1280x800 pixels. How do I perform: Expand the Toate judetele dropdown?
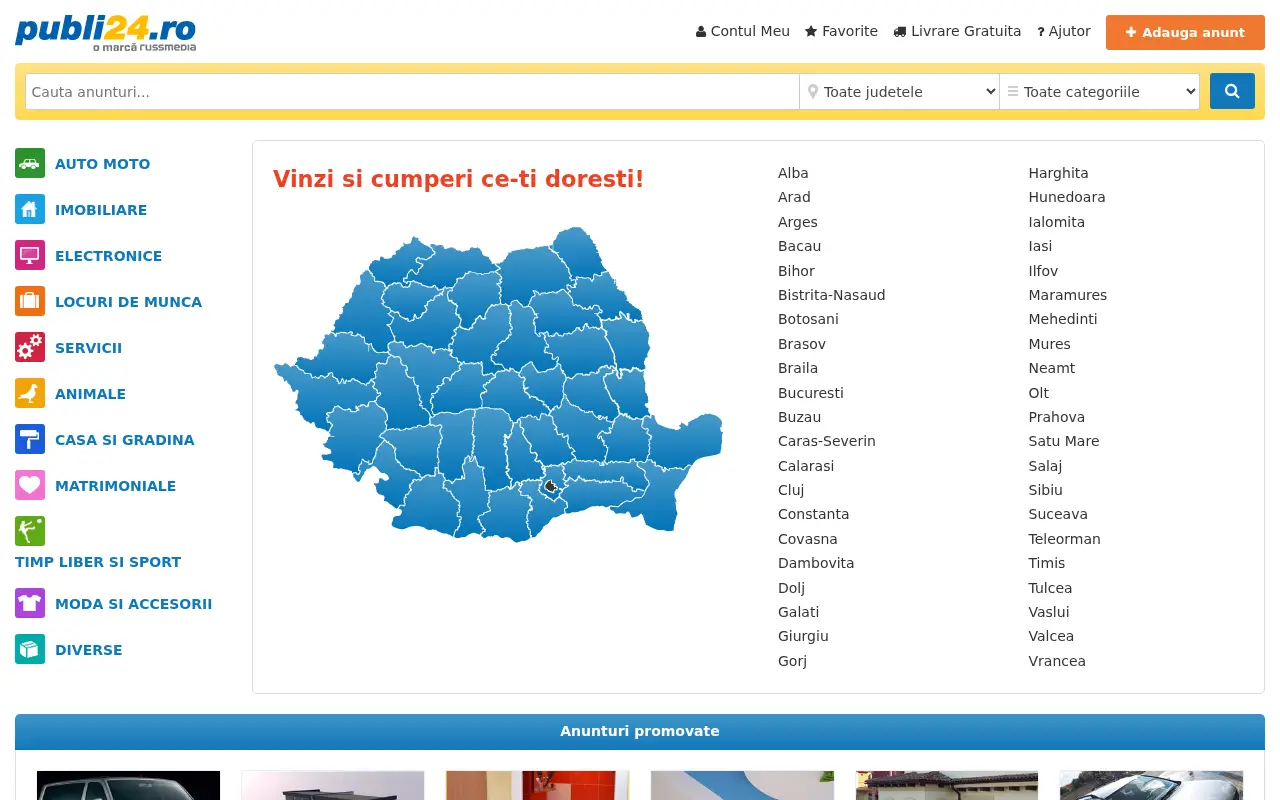pyautogui.click(x=899, y=91)
